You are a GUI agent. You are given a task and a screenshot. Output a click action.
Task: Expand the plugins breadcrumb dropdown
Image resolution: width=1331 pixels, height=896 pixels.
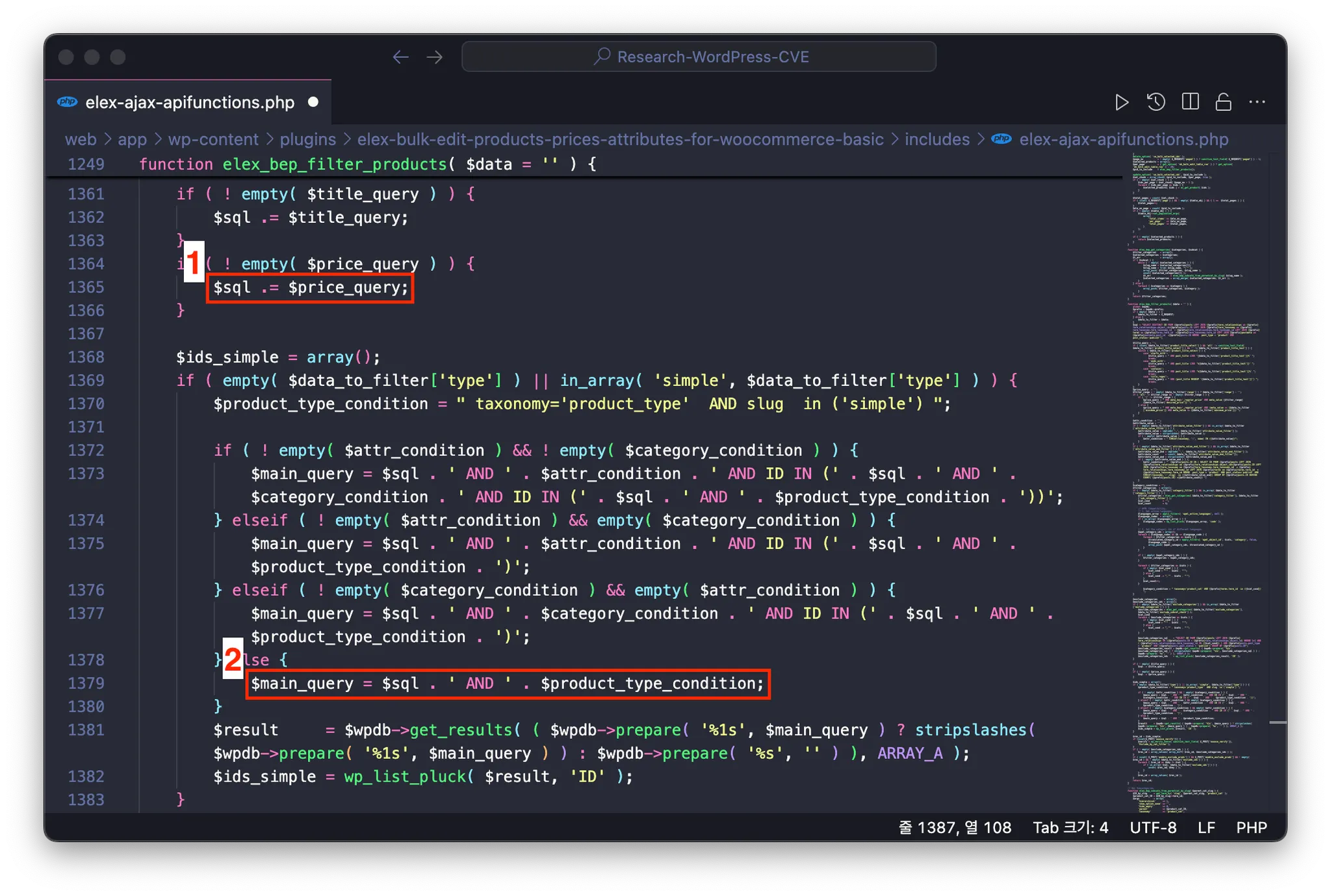click(307, 139)
